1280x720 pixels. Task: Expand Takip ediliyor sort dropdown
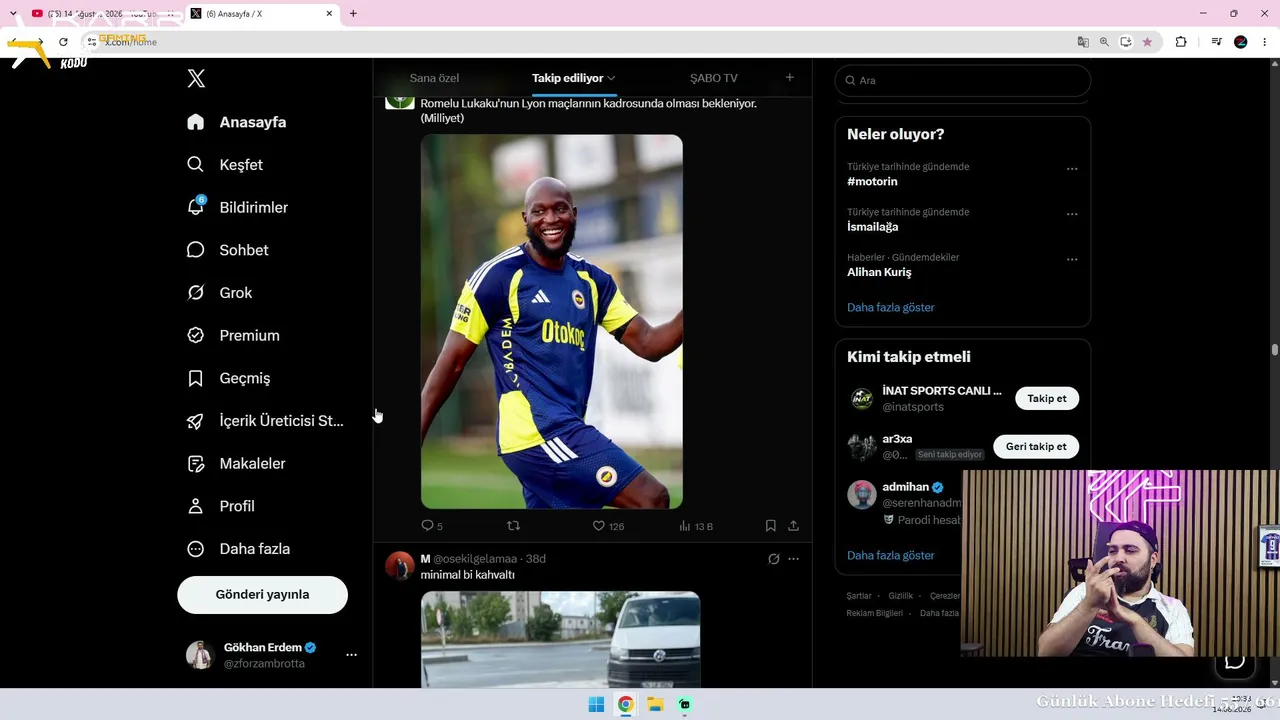(611, 78)
